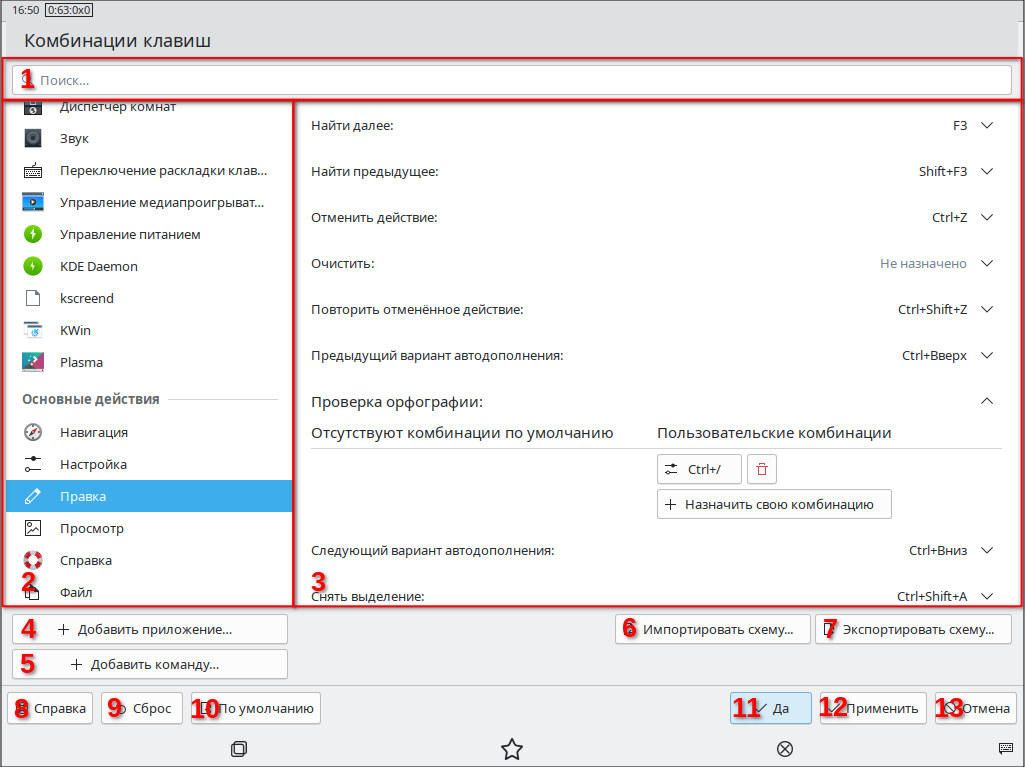This screenshot has height=767, width=1025.
Task: Focus the Поиск search field
Action: click(512, 80)
